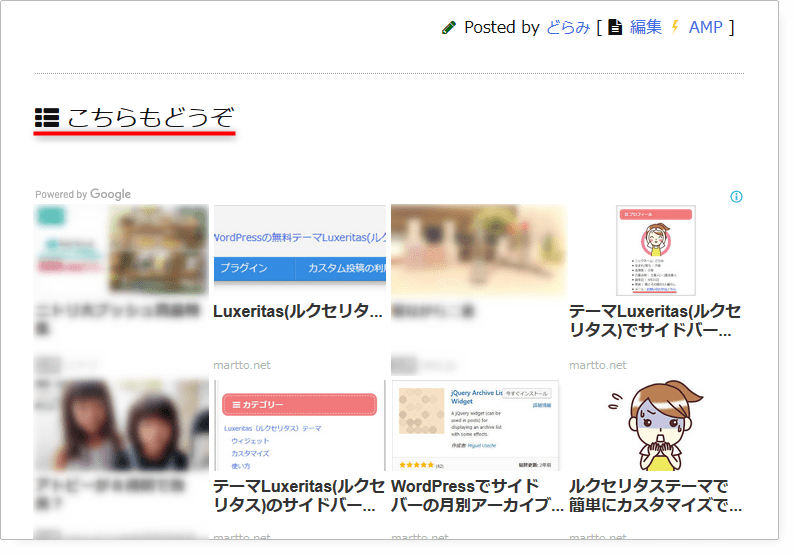Click the document icon beside 編集

click(x=615, y=27)
